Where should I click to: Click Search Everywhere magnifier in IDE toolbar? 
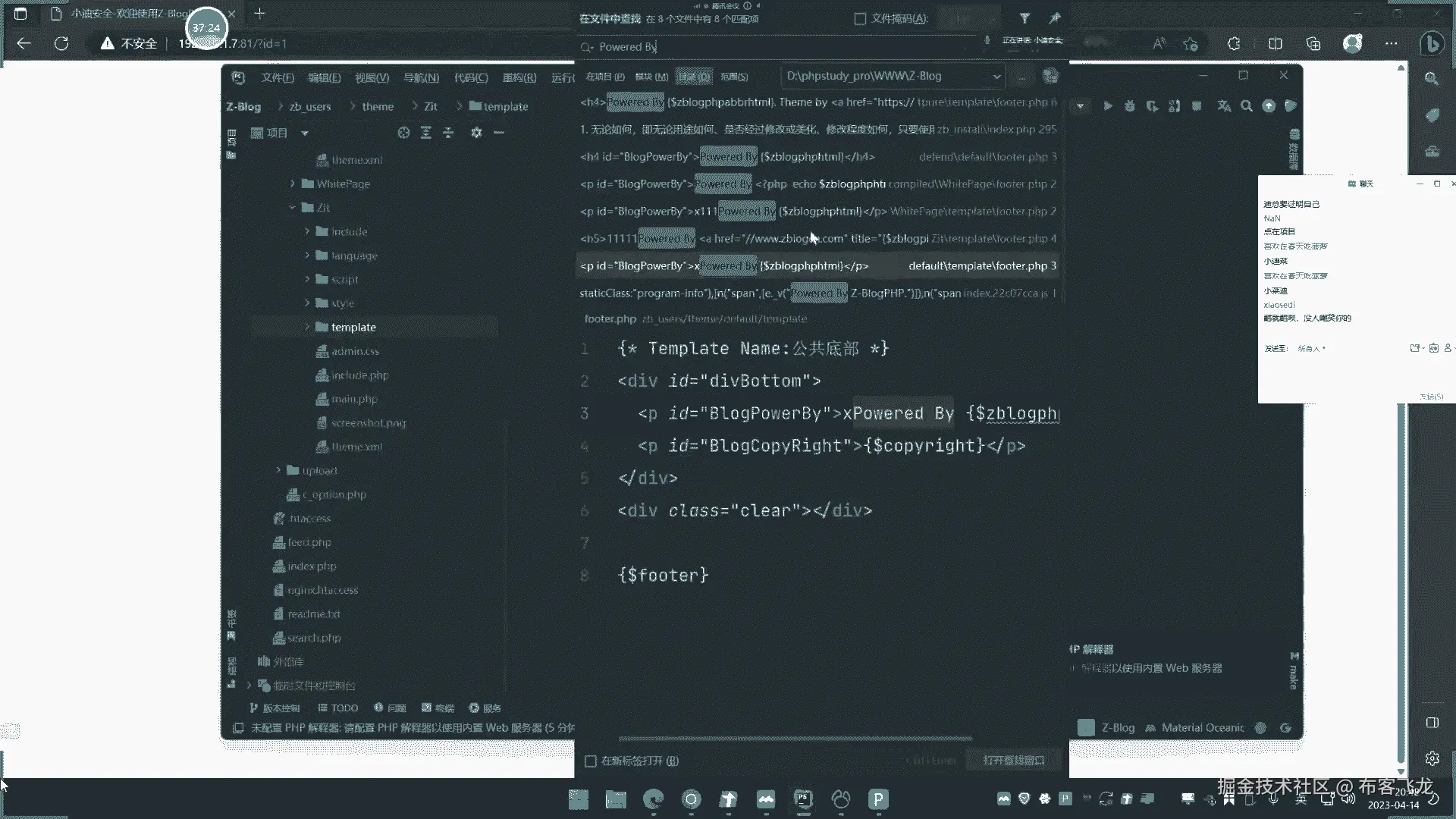(x=1246, y=106)
